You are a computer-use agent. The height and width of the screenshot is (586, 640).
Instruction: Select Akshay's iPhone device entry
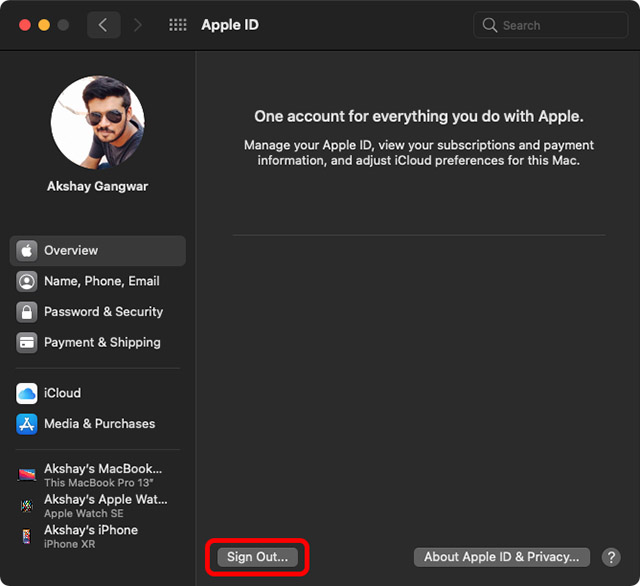click(x=98, y=536)
